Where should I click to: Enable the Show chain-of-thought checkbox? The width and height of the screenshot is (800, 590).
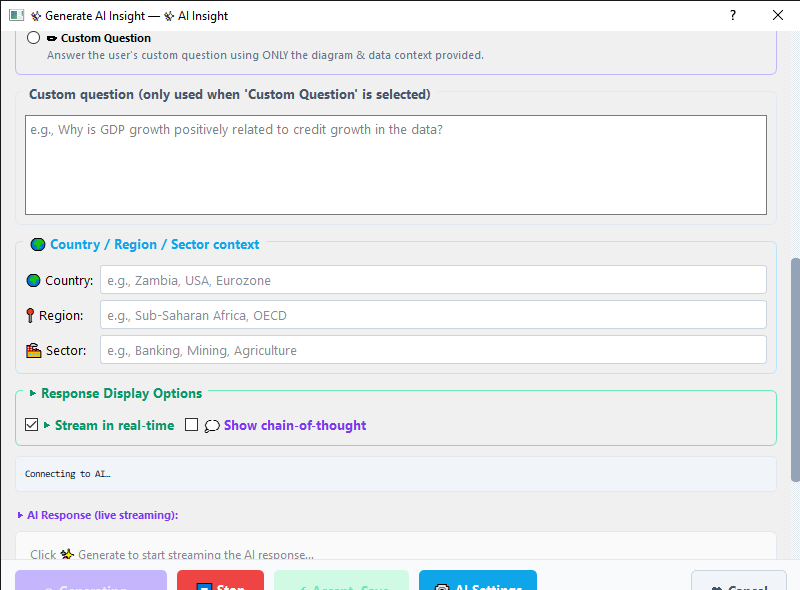[x=191, y=425]
